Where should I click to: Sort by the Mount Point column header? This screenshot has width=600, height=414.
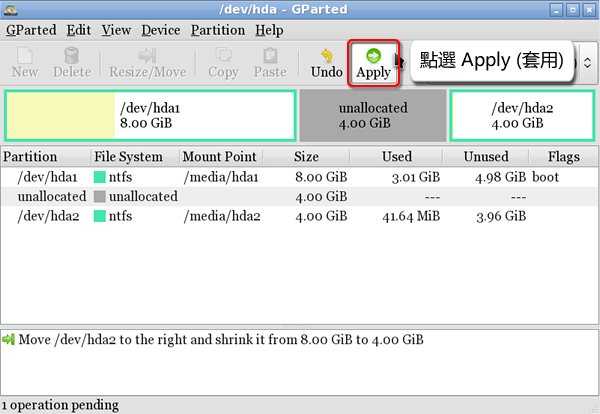pyautogui.click(x=221, y=157)
